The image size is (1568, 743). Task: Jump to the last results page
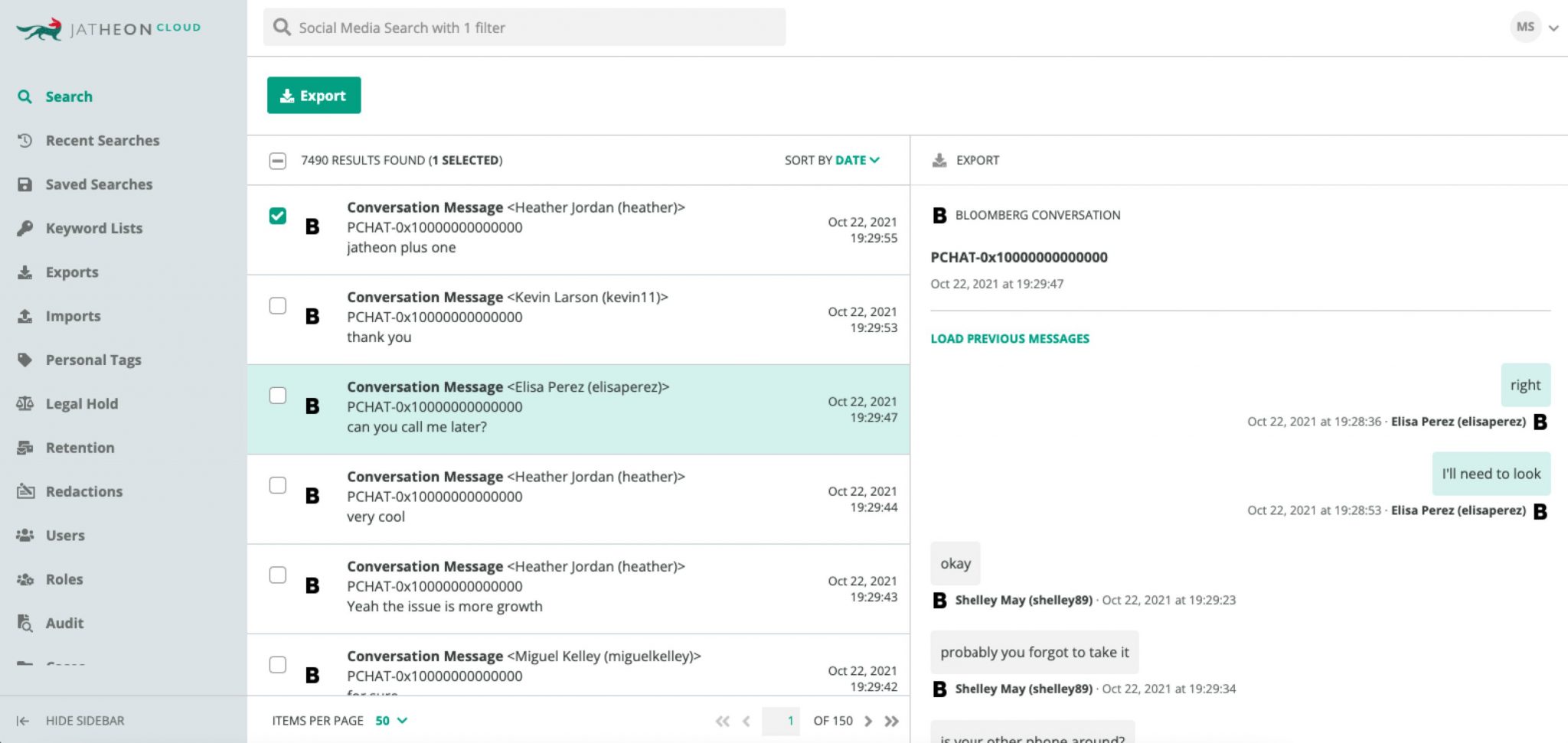(891, 721)
